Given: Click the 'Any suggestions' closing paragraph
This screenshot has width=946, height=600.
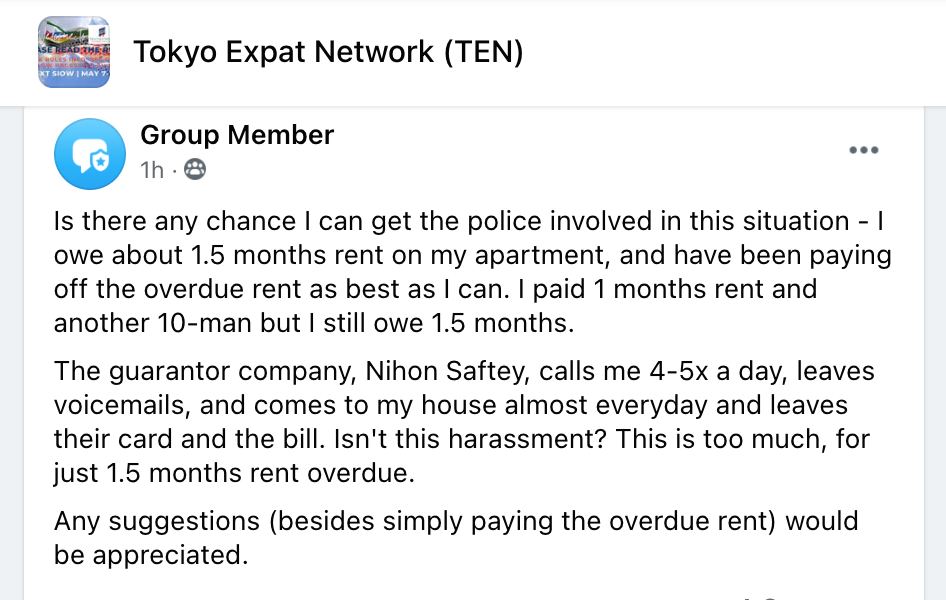Looking at the screenshot, I should (455, 537).
